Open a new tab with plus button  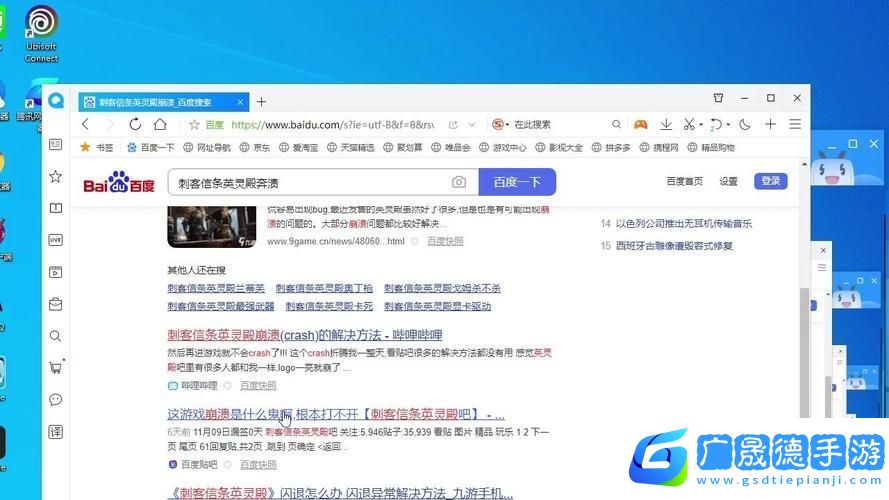pos(261,102)
